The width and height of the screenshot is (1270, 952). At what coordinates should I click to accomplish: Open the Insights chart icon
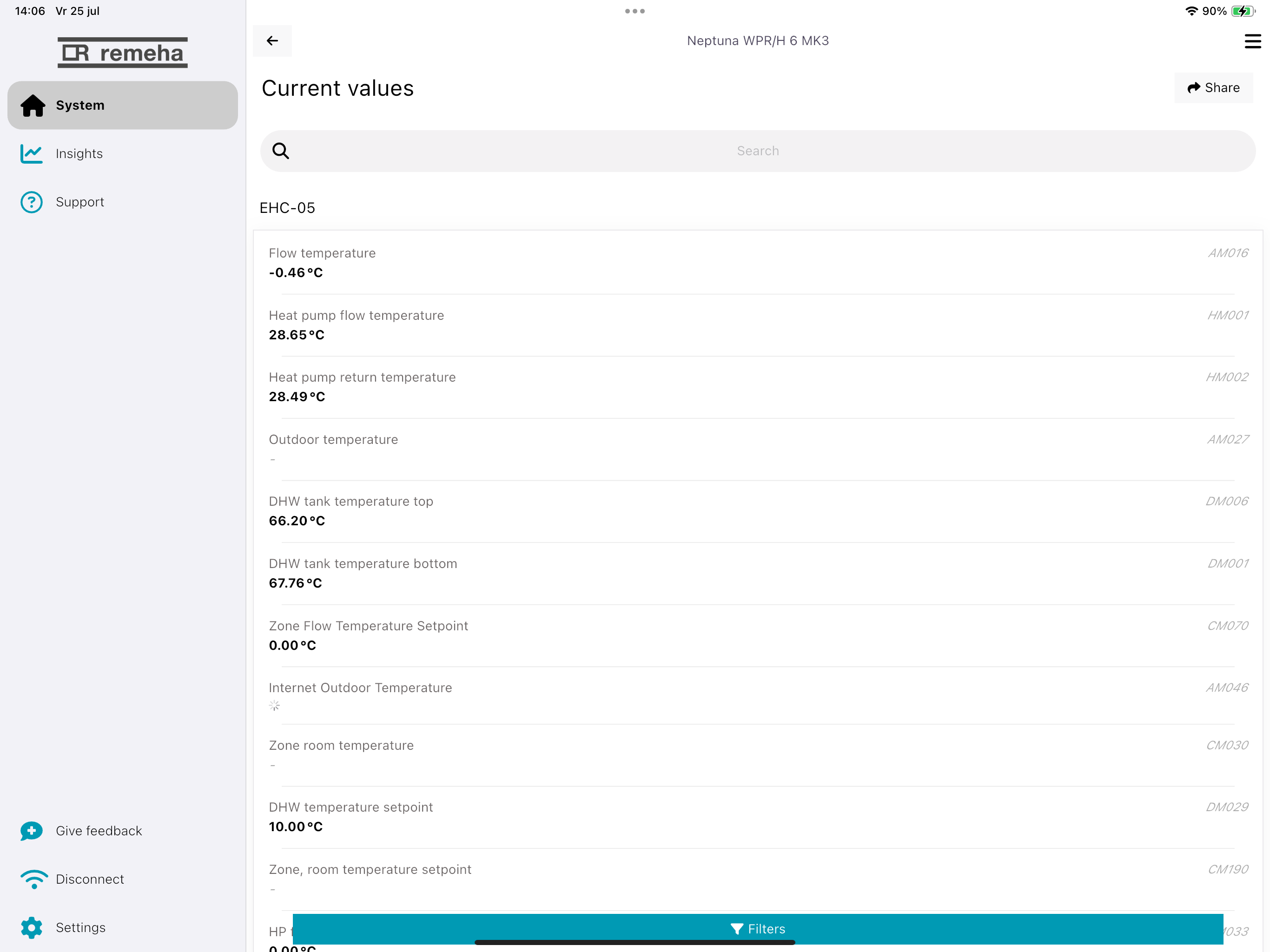(32, 153)
